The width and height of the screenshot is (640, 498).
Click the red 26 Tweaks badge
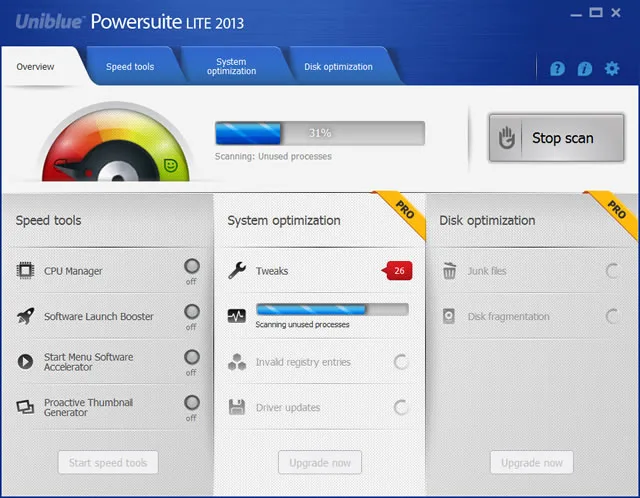pyautogui.click(x=397, y=270)
